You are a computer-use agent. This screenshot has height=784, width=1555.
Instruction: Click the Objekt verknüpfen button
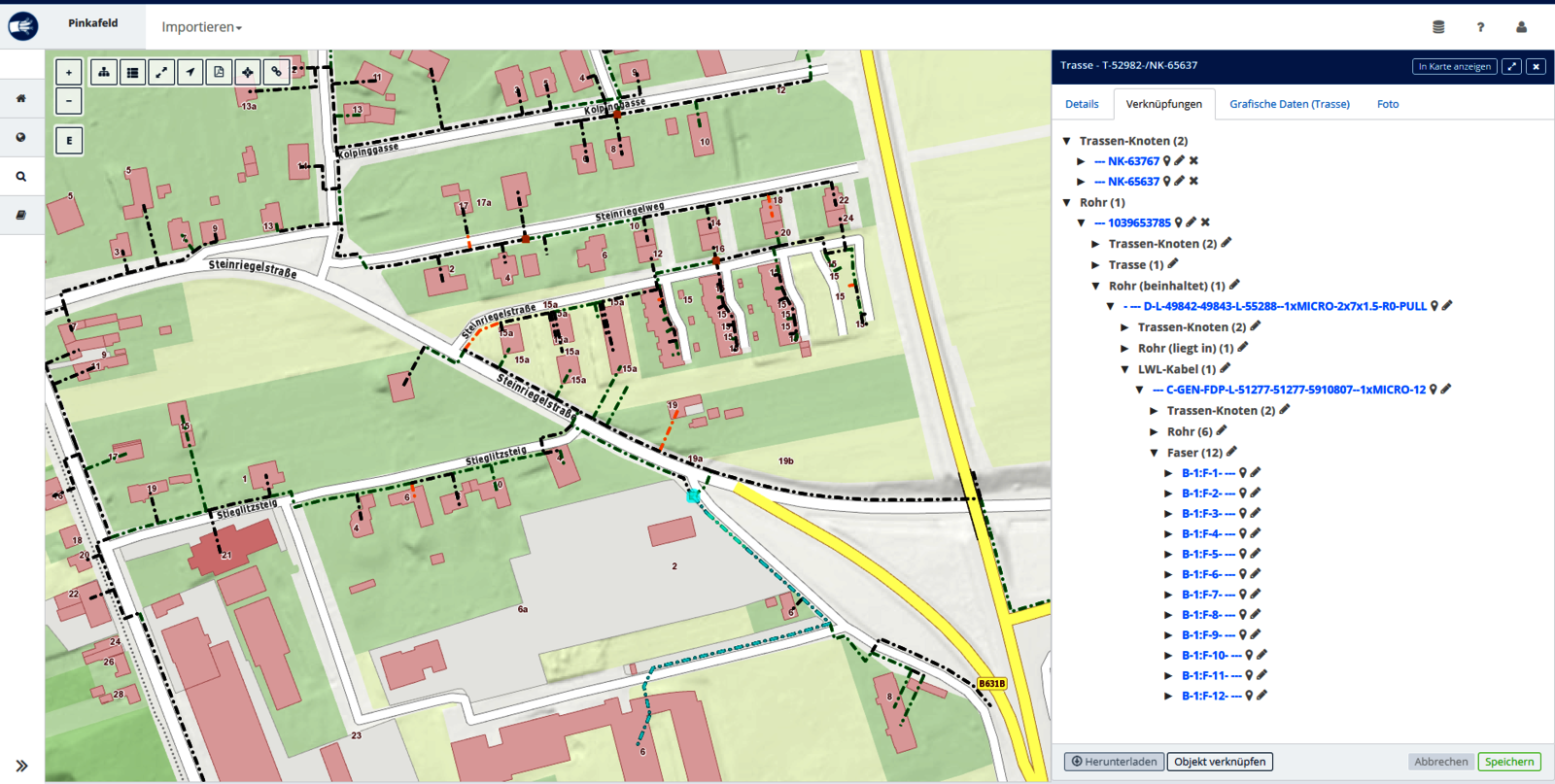click(x=1219, y=762)
